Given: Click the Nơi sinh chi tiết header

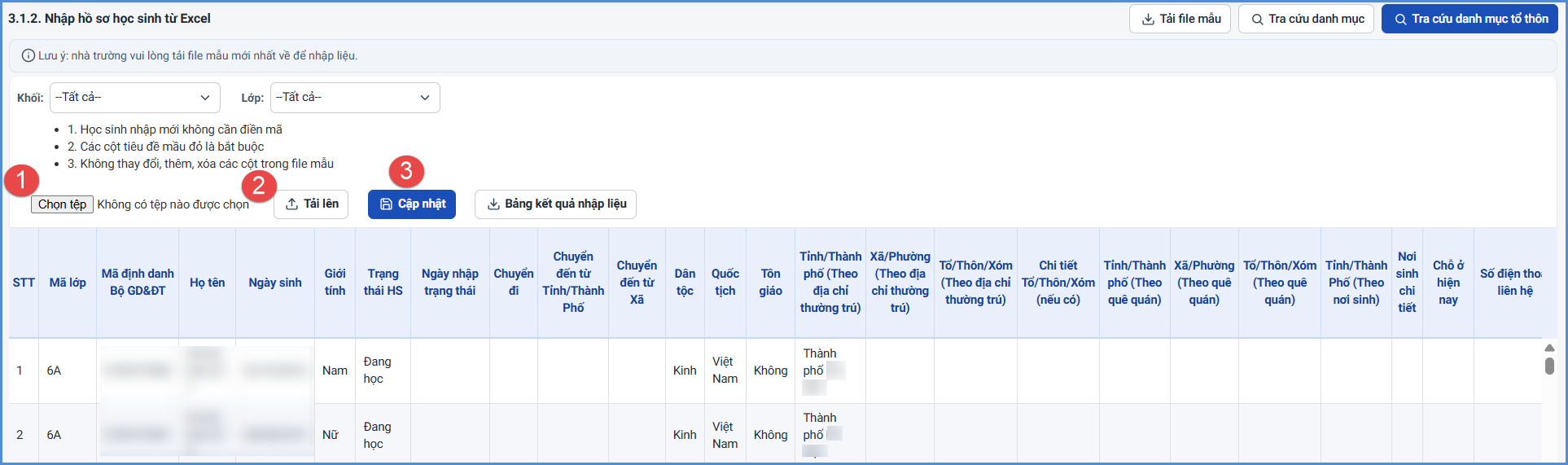Looking at the screenshot, I should point(1407,283).
